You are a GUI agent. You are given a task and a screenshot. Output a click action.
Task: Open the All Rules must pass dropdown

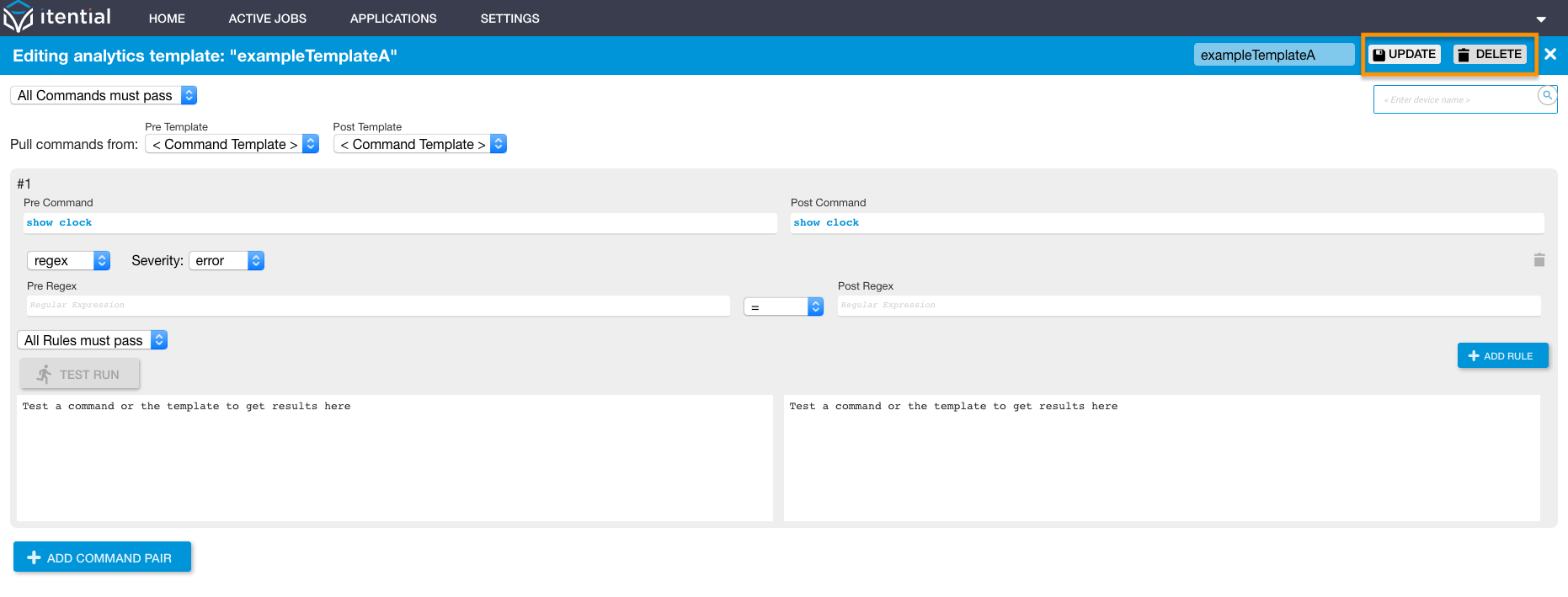[93, 340]
